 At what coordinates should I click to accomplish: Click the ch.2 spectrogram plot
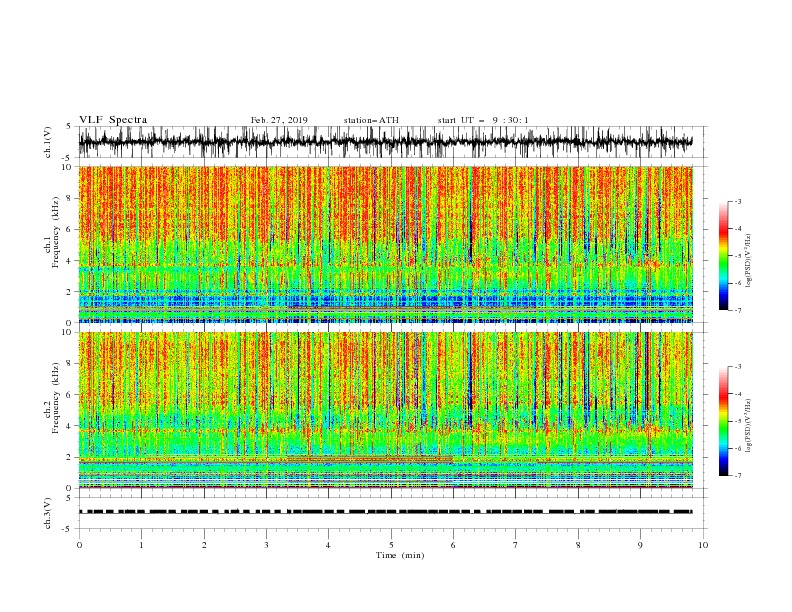tap(386, 410)
